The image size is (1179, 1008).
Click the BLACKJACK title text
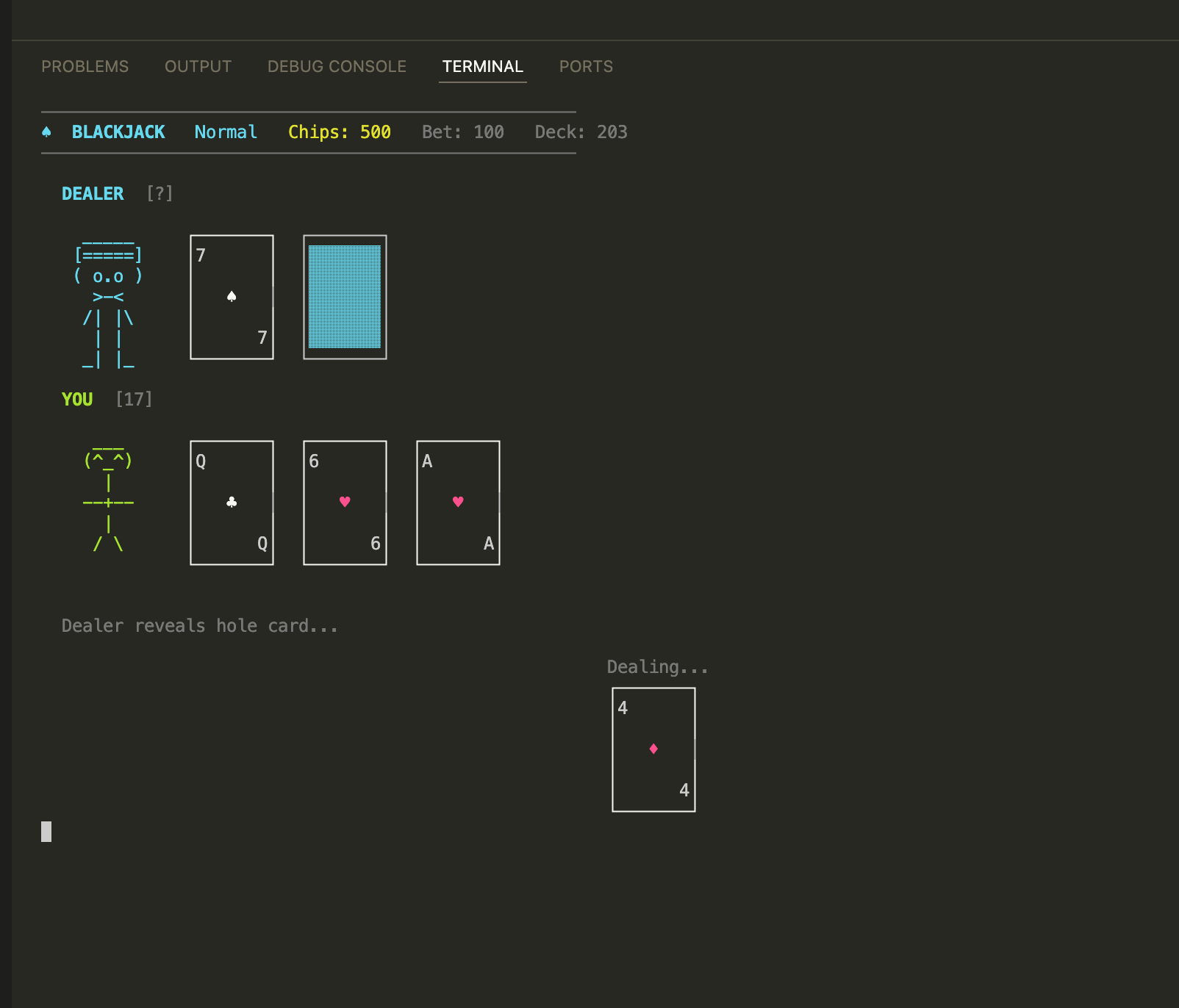118,132
